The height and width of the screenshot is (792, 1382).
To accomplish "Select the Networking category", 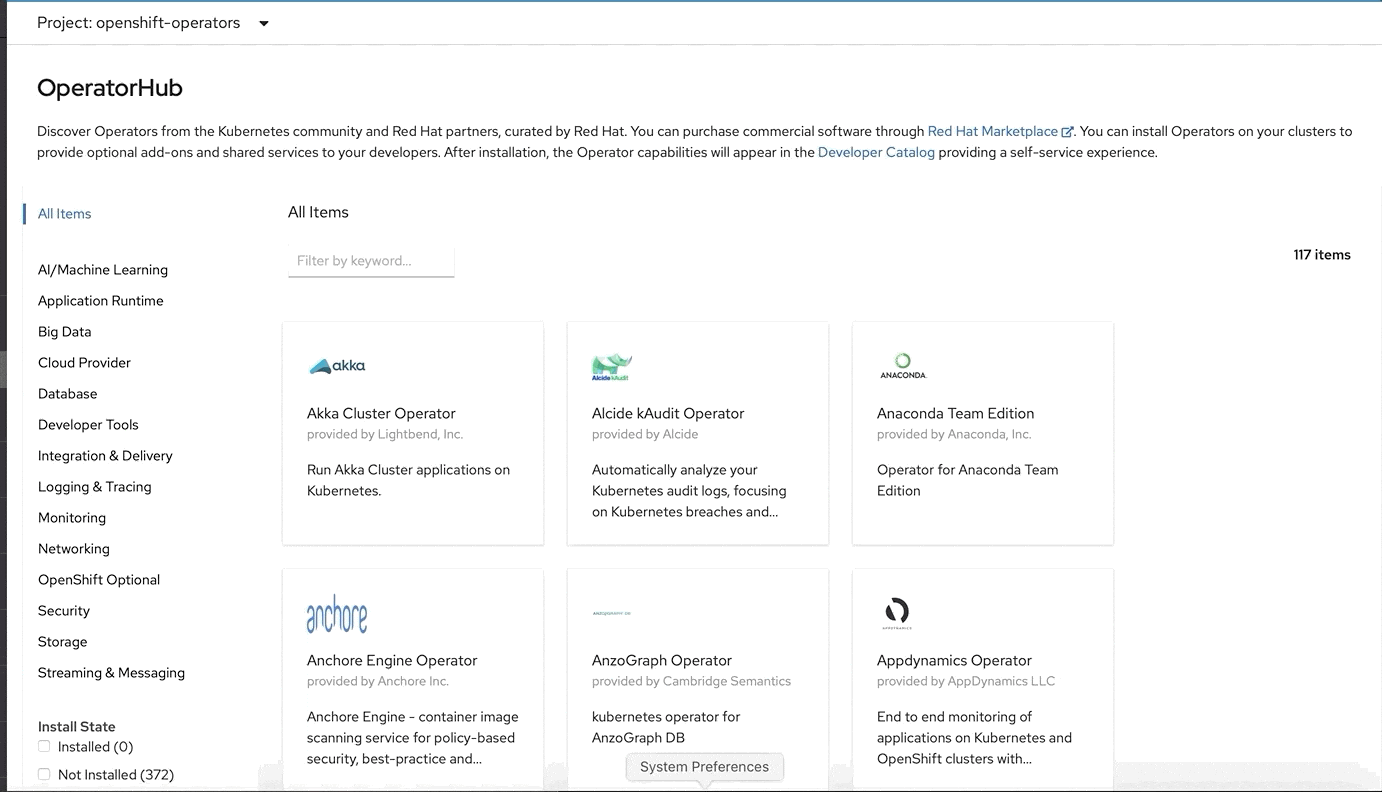I will [x=74, y=549].
